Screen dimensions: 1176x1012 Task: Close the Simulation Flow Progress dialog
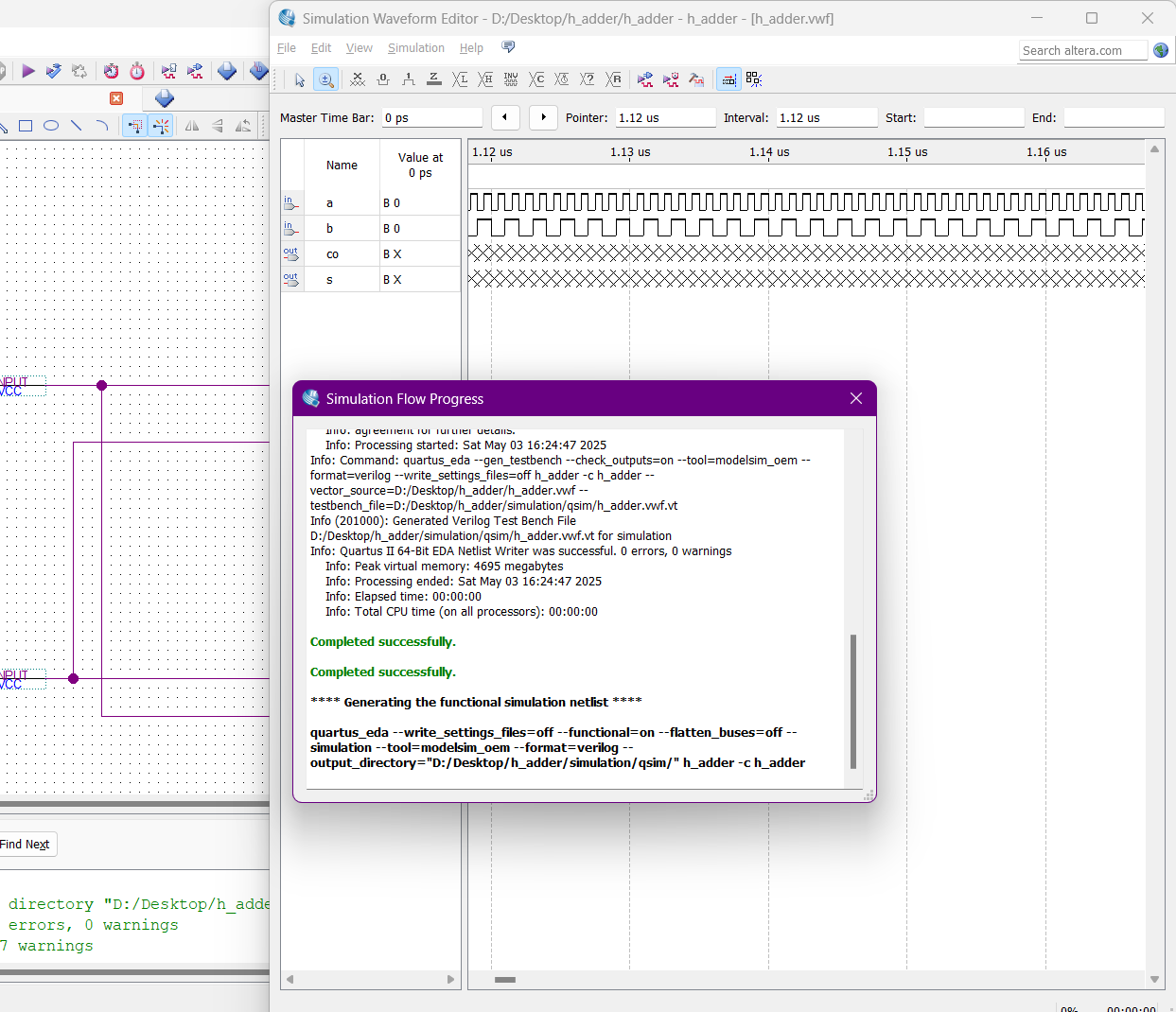[x=856, y=398]
